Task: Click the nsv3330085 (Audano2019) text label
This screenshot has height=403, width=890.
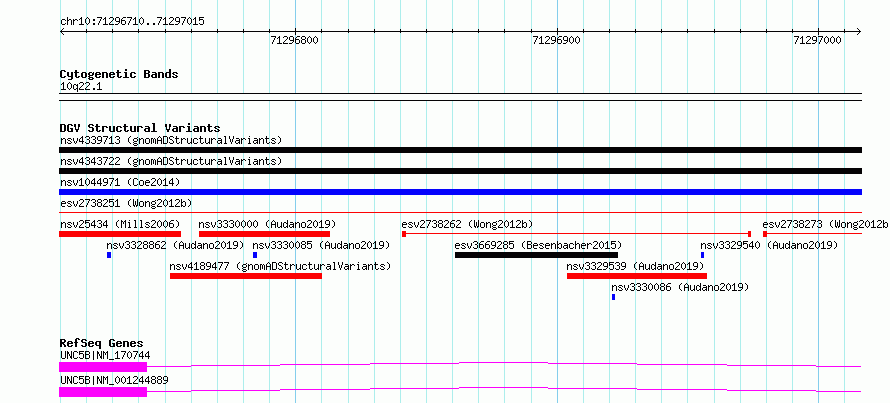Action: point(321,245)
